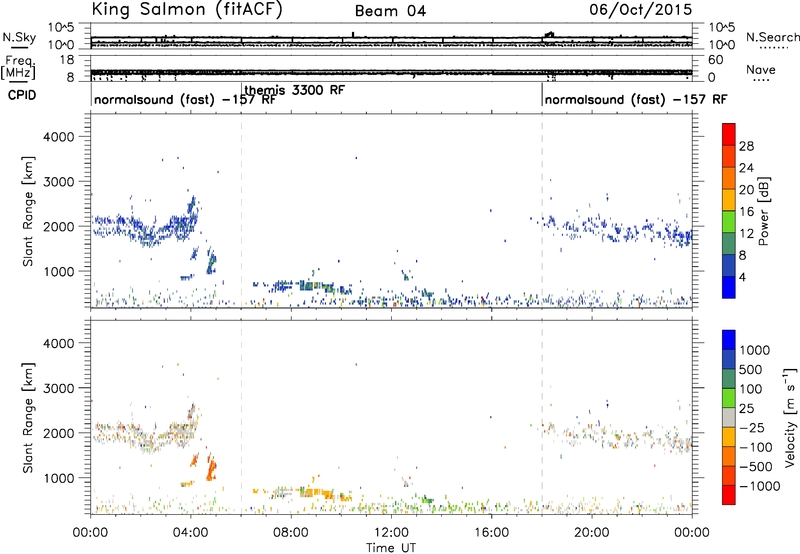The width and height of the screenshot is (800, 554).
Task: Click the CPID row label
Action: (x=21, y=95)
